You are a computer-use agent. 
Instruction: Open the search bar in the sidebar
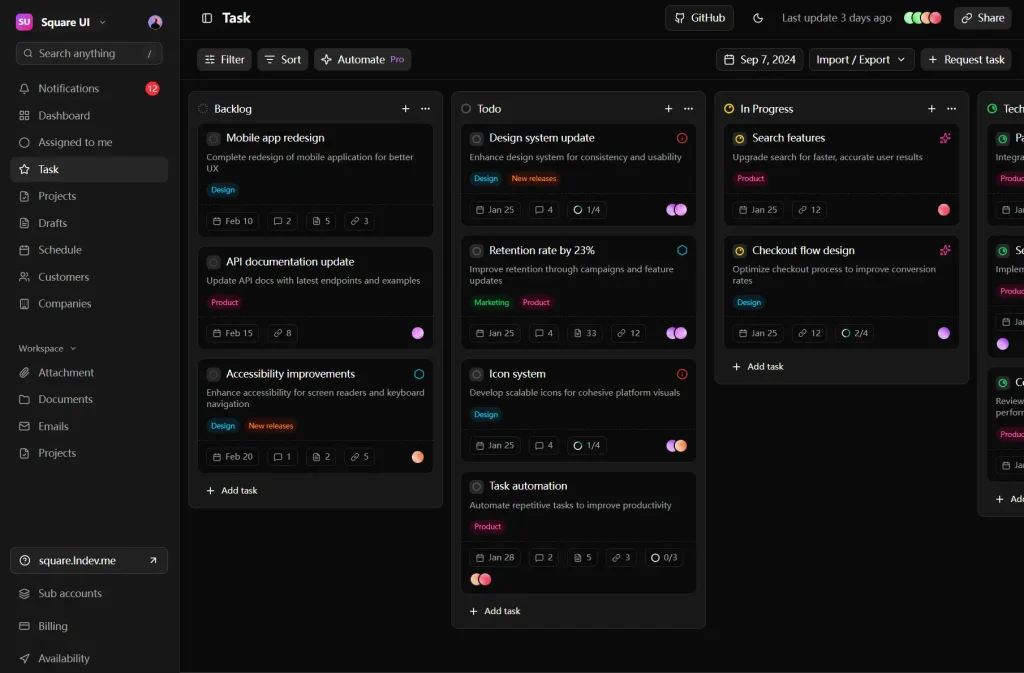pyautogui.click(x=88, y=53)
